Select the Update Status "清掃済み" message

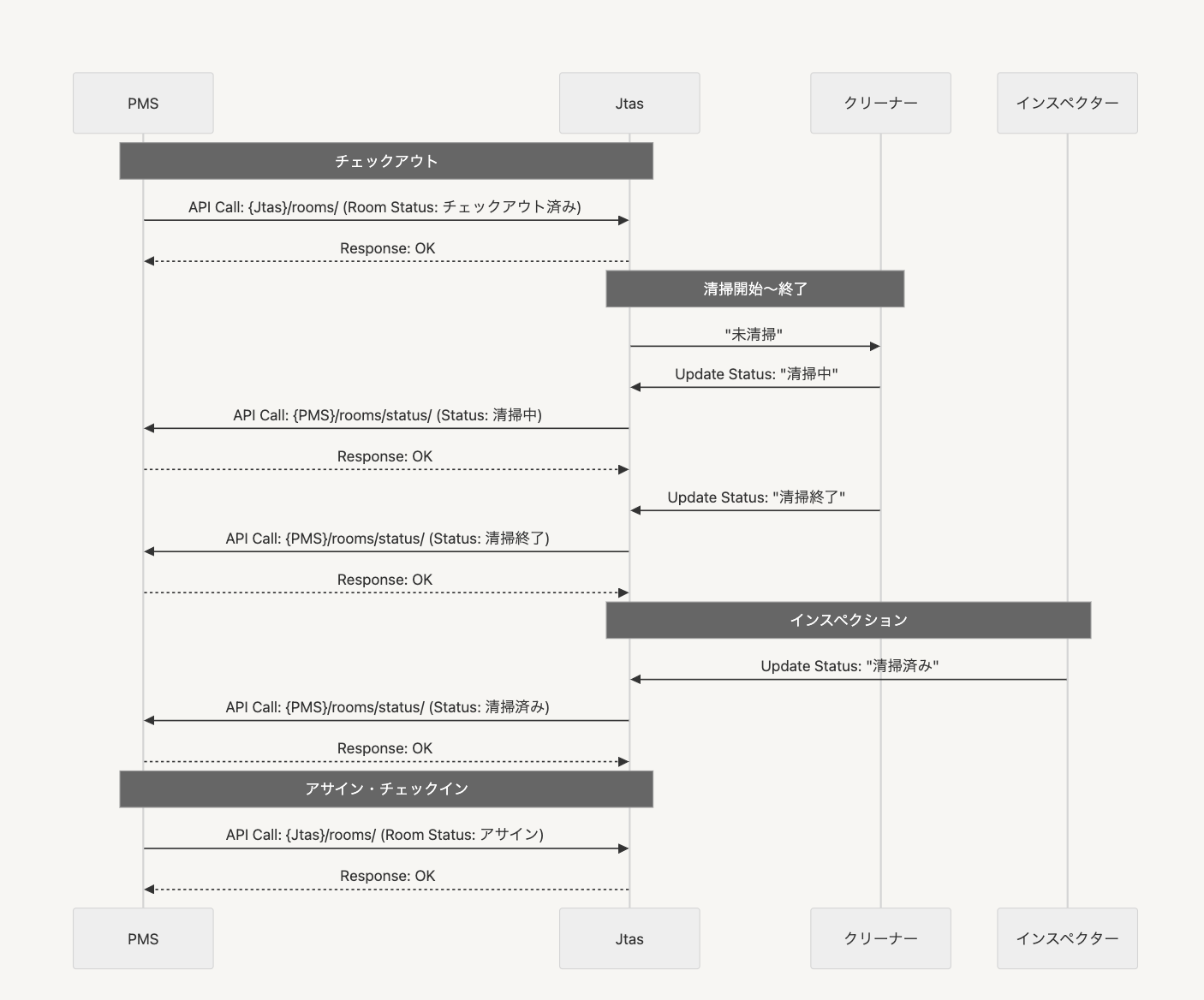pyautogui.click(x=849, y=666)
